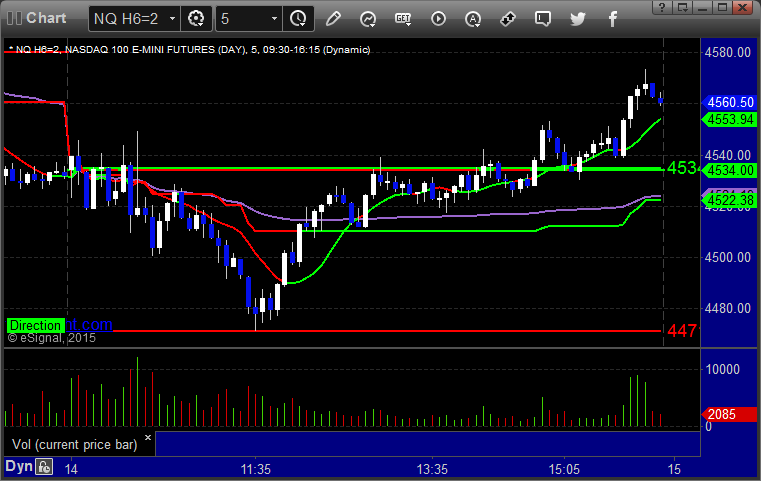Click the 13:35 time axis label
This screenshot has height=481, width=761.
point(432,469)
